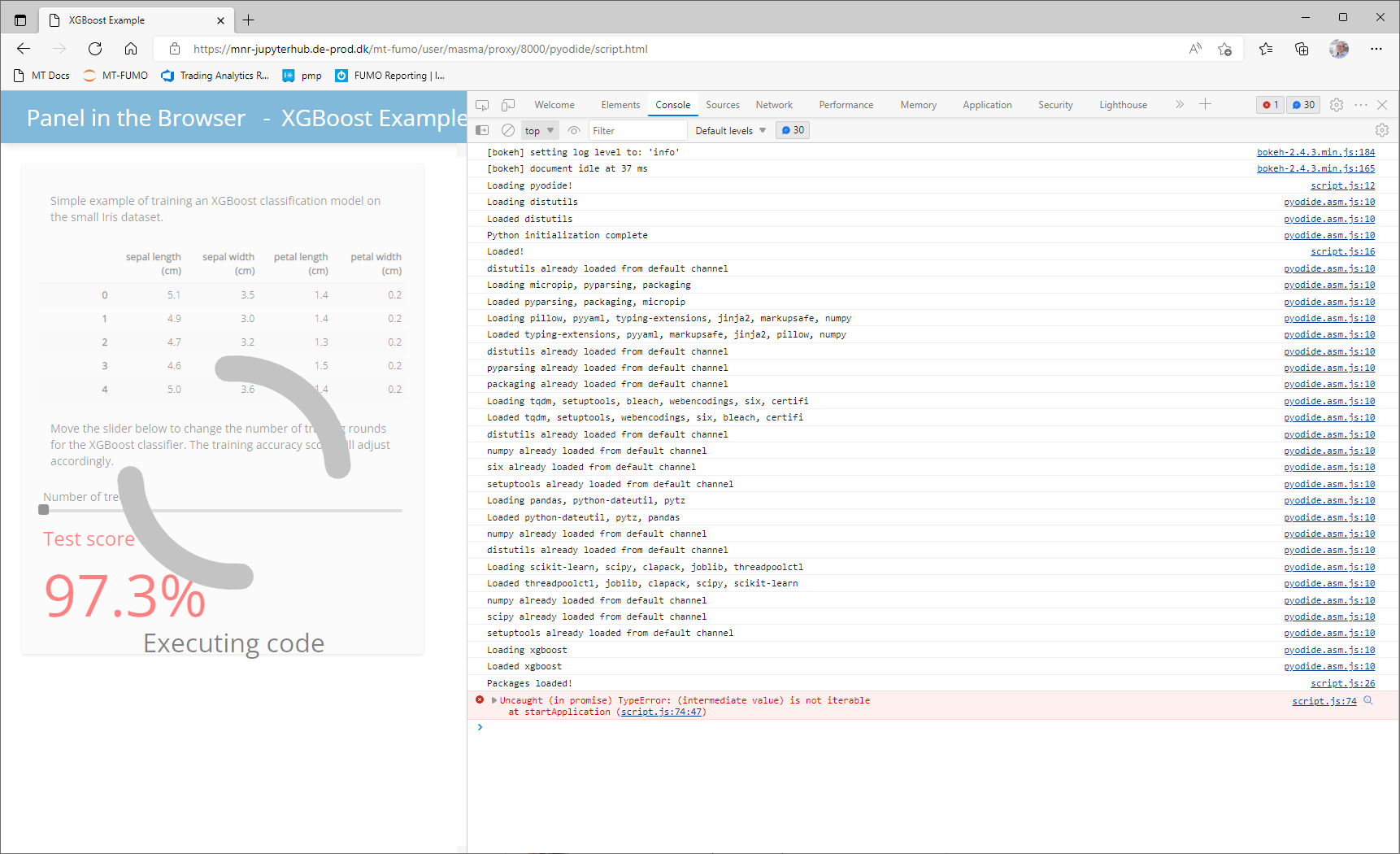Viewport: 1400px width, 854px height.
Task: Open the MT-FUMO bookmark on the favorites bar
Action: pyautogui.click(x=115, y=75)
